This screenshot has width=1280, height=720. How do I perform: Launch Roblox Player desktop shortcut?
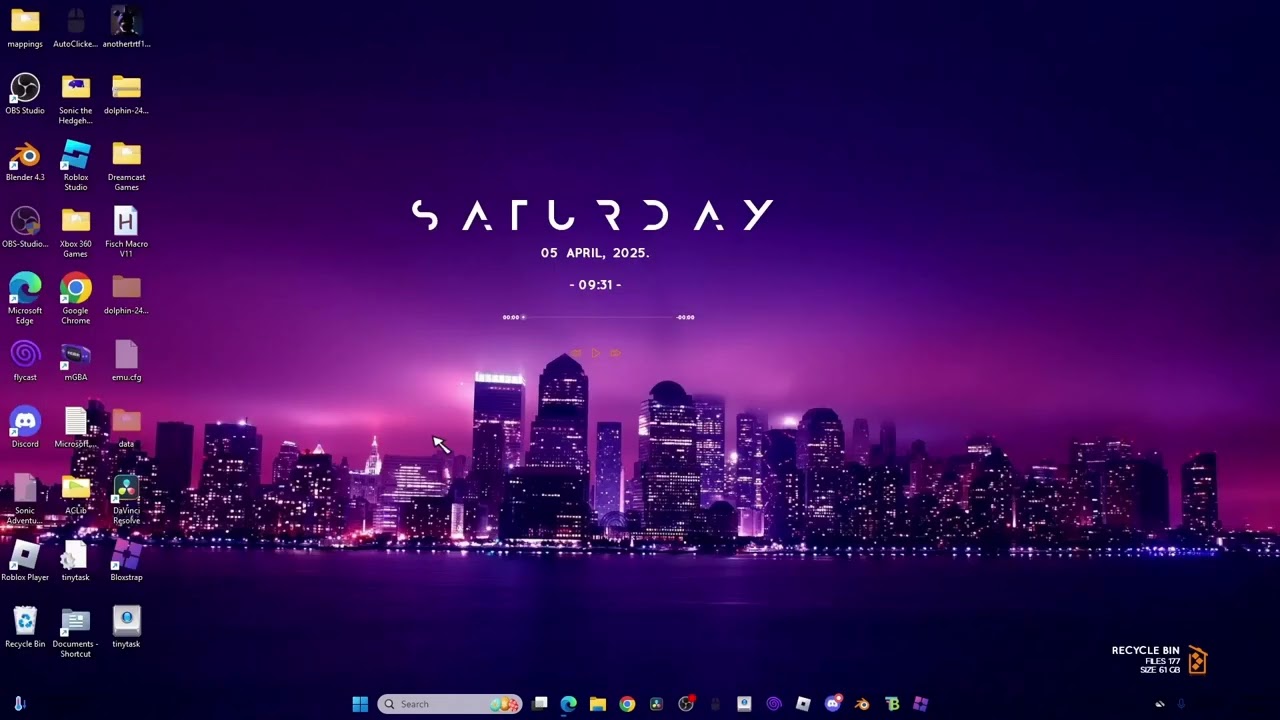tap(25, 561)
